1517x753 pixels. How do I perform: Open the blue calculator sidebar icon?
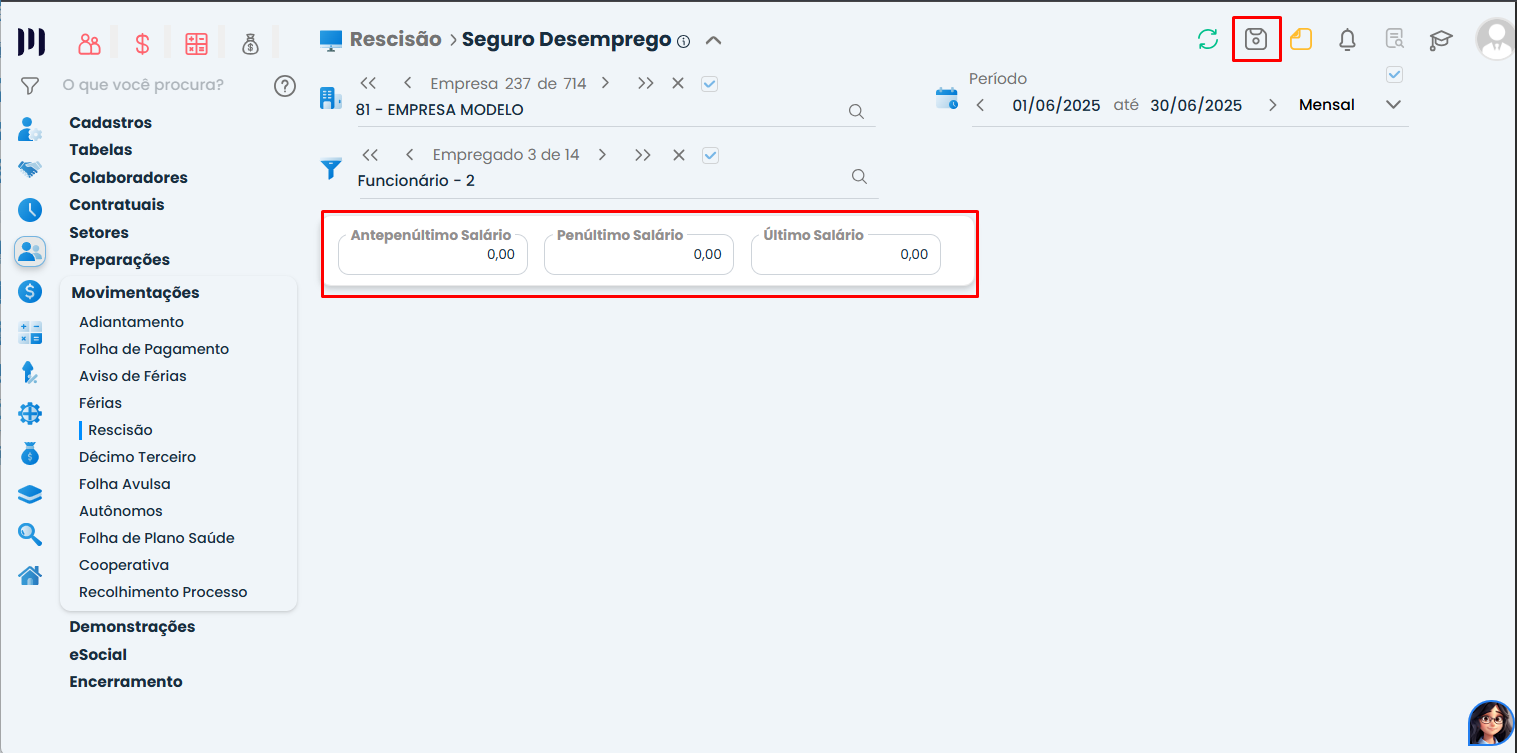tap(30, 333)
